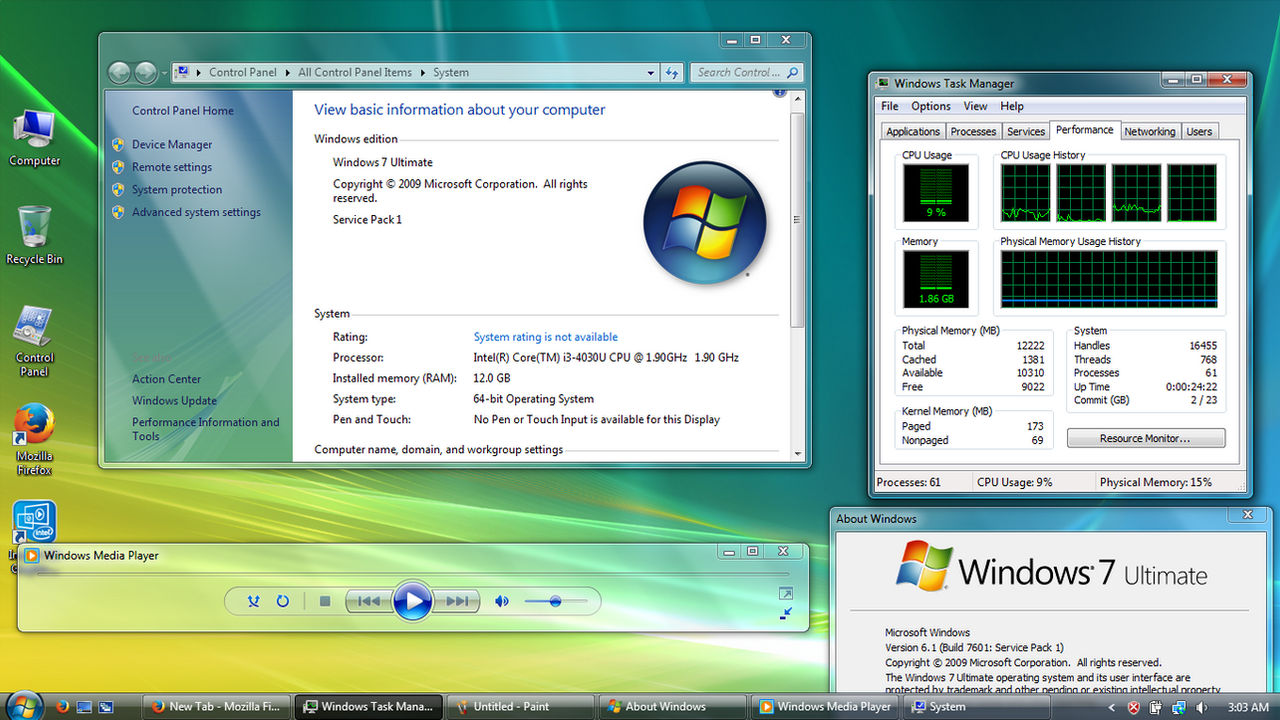
Task: Open the System window help icon
Action: click(779, 93)
